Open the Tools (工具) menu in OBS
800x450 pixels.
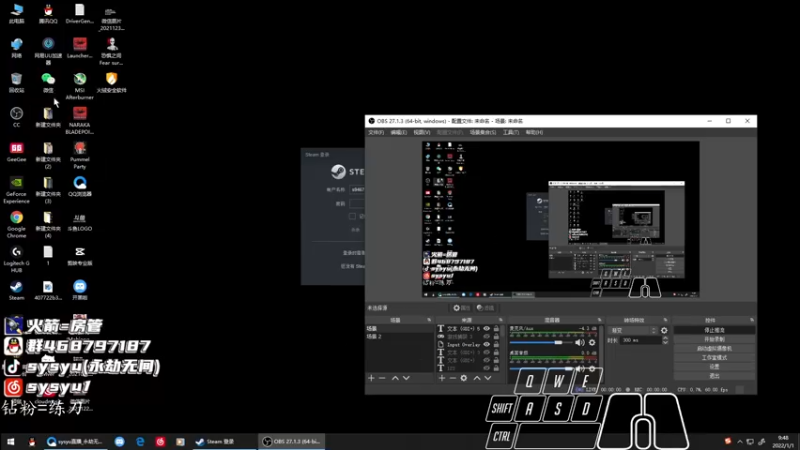point(511,133)
